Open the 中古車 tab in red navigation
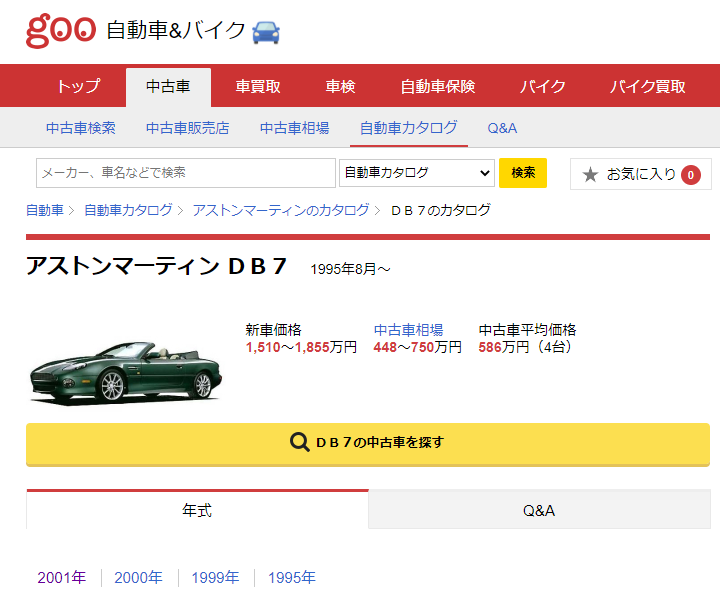Viewport: 720px width, 601px height. (x=168, y=87)
